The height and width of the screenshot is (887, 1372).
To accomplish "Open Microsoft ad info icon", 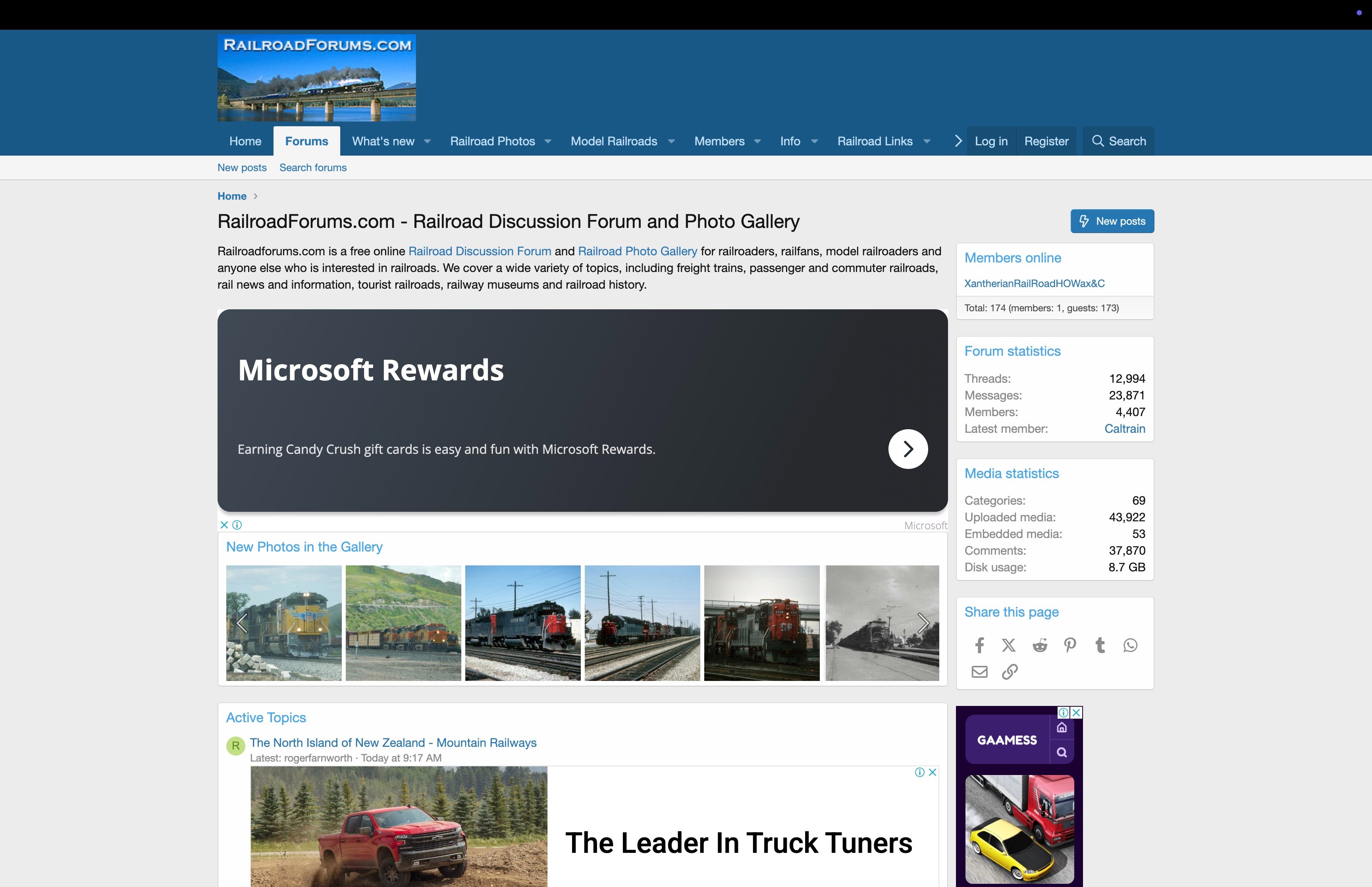I will (x=237, y=525).
